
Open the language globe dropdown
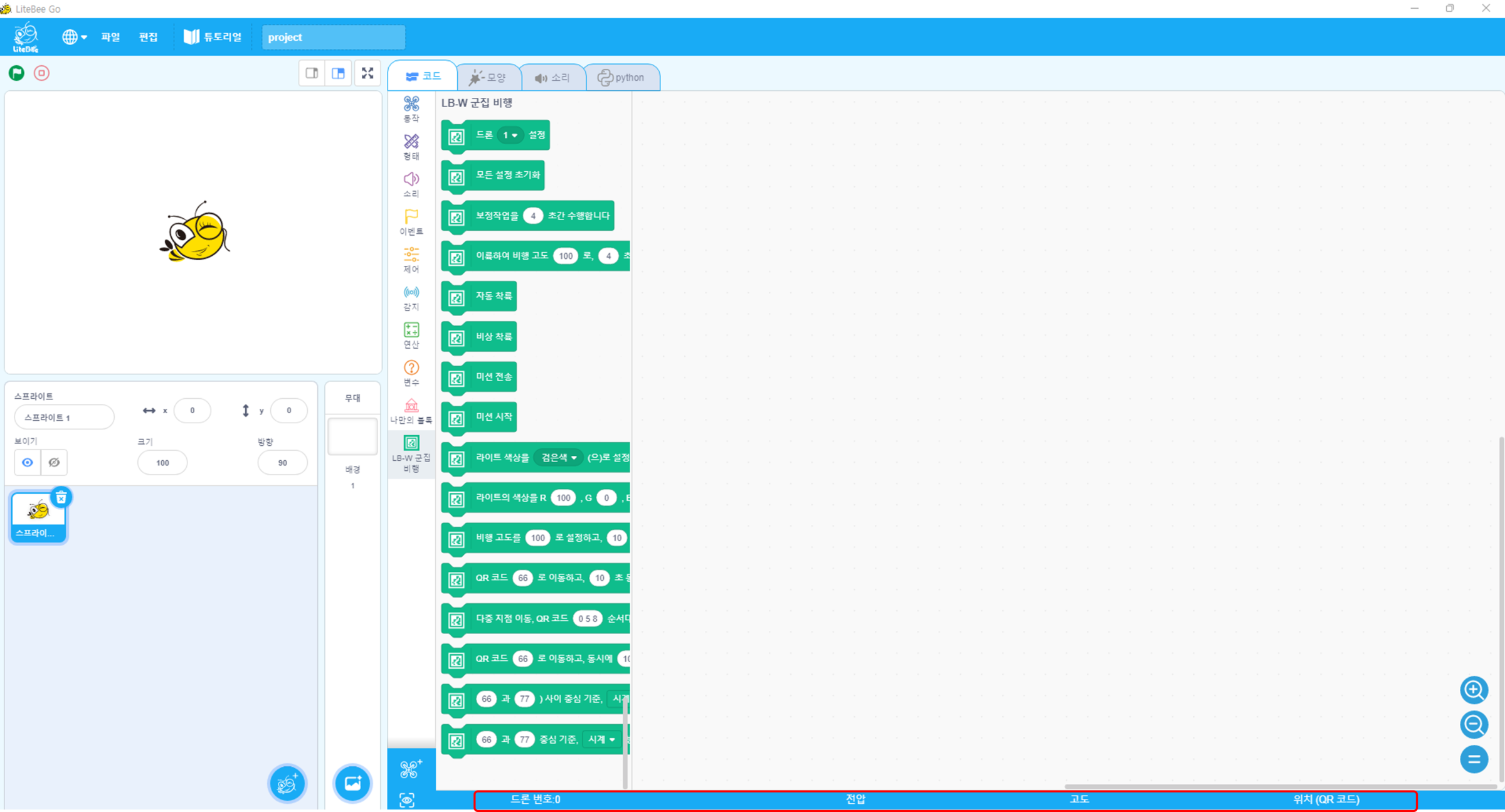click(x=74, y=37)
